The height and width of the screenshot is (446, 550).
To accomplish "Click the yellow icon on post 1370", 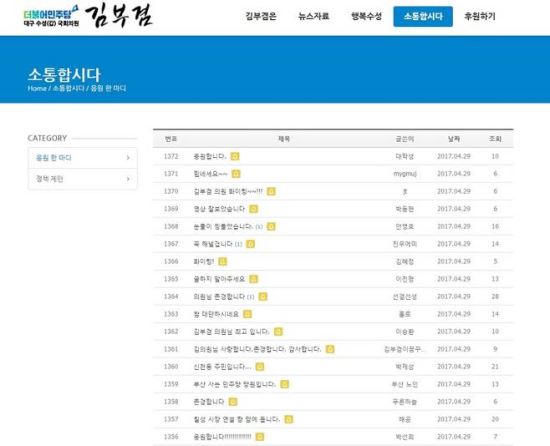I will pos(271,191).
